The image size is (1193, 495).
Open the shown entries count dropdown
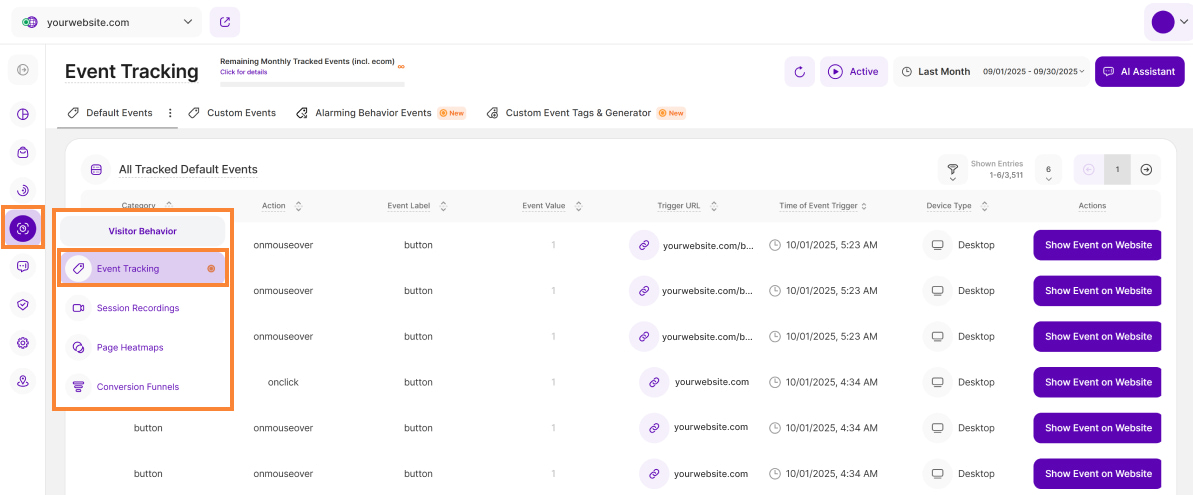tap(1047, 170)
